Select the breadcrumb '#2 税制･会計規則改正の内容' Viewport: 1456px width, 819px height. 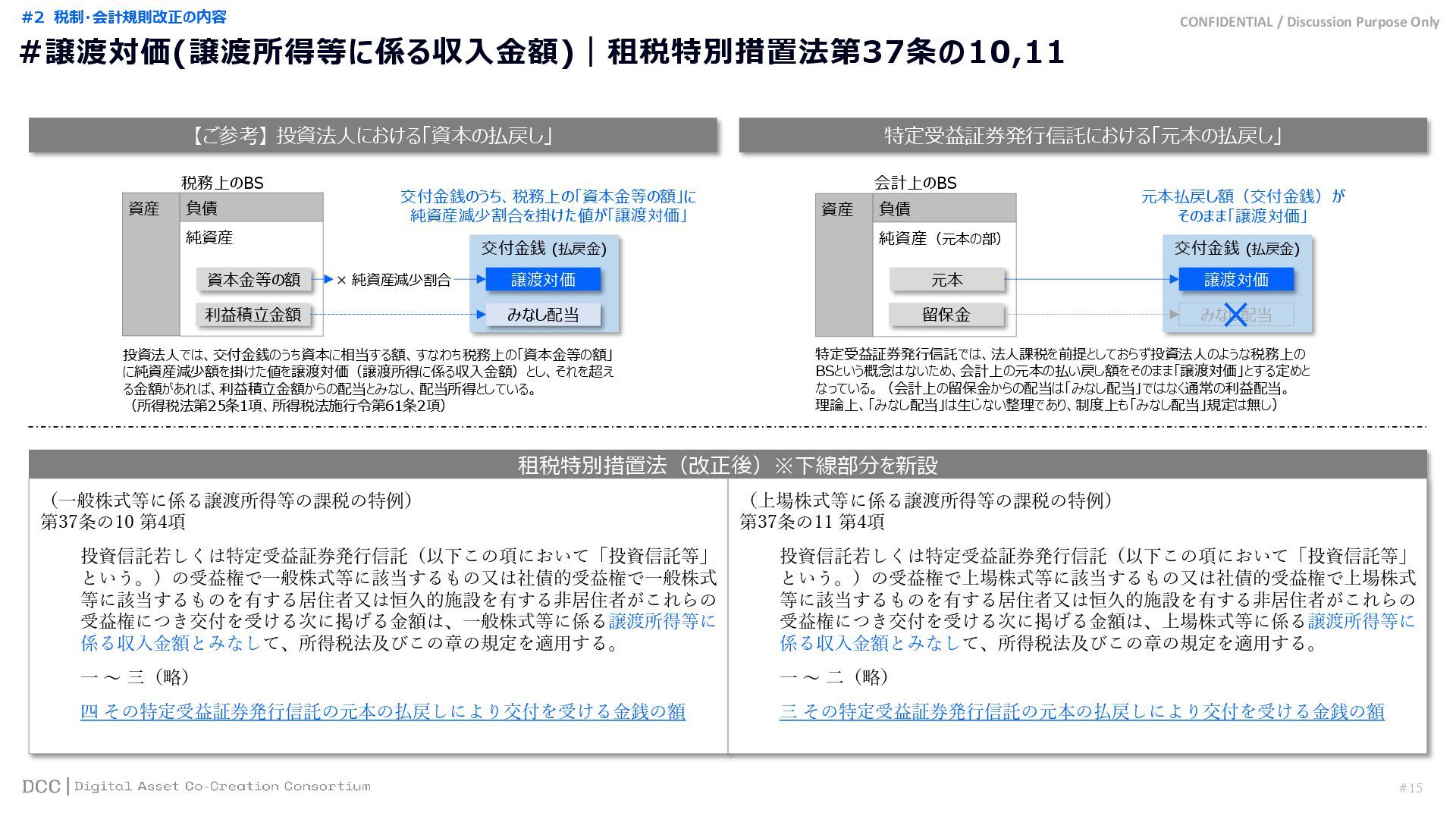pyautogui.click(x=124, y=16)
